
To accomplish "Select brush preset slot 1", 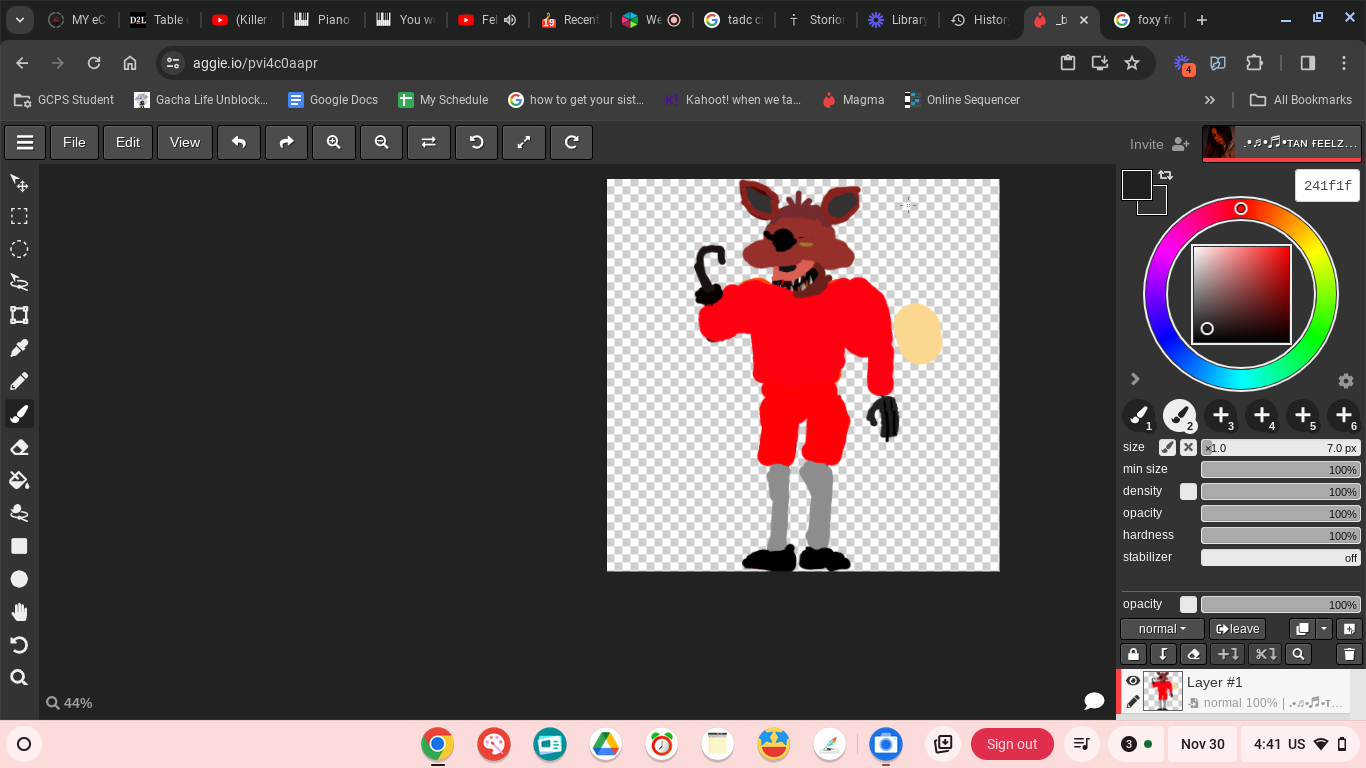I will tap(1138, 415).
